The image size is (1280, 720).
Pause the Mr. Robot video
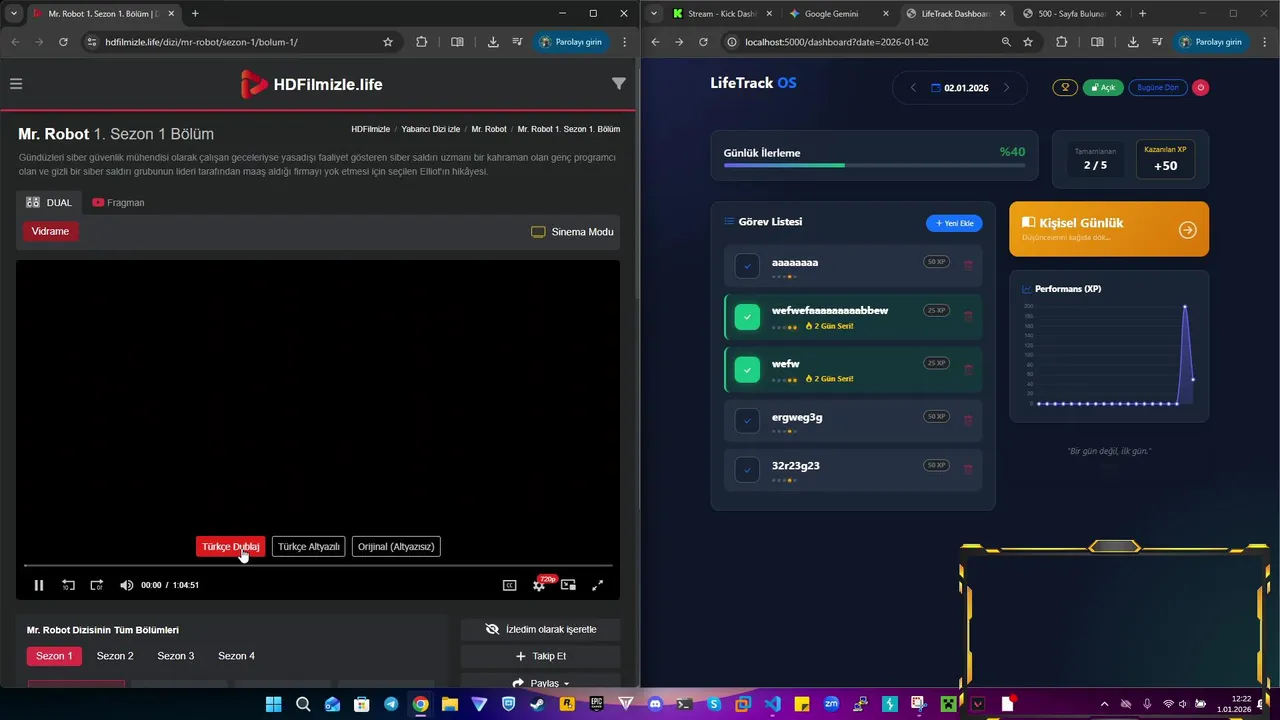[x=39, y=585]
